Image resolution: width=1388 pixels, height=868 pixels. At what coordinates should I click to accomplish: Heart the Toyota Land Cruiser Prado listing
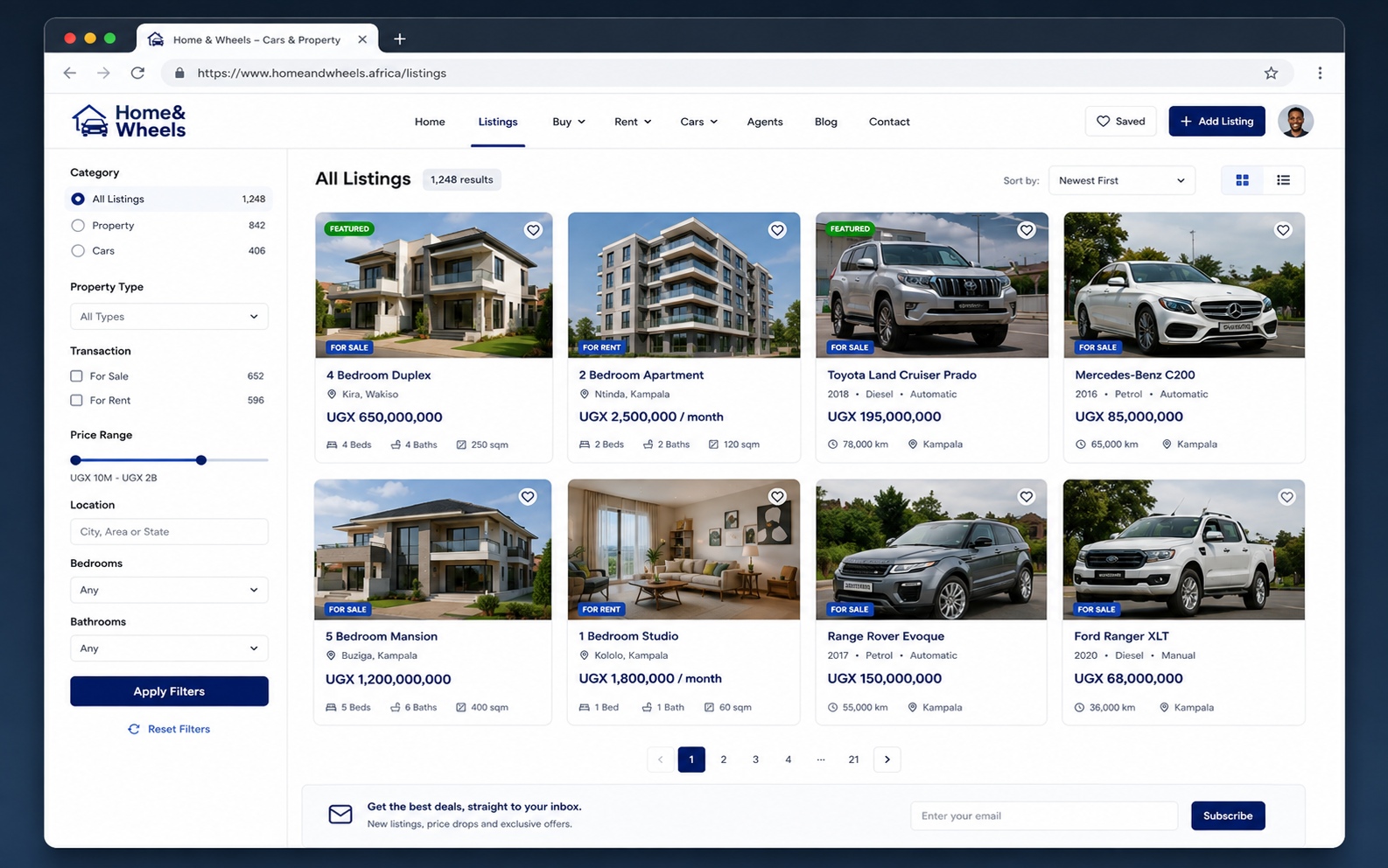click(x=1027, y=230)
